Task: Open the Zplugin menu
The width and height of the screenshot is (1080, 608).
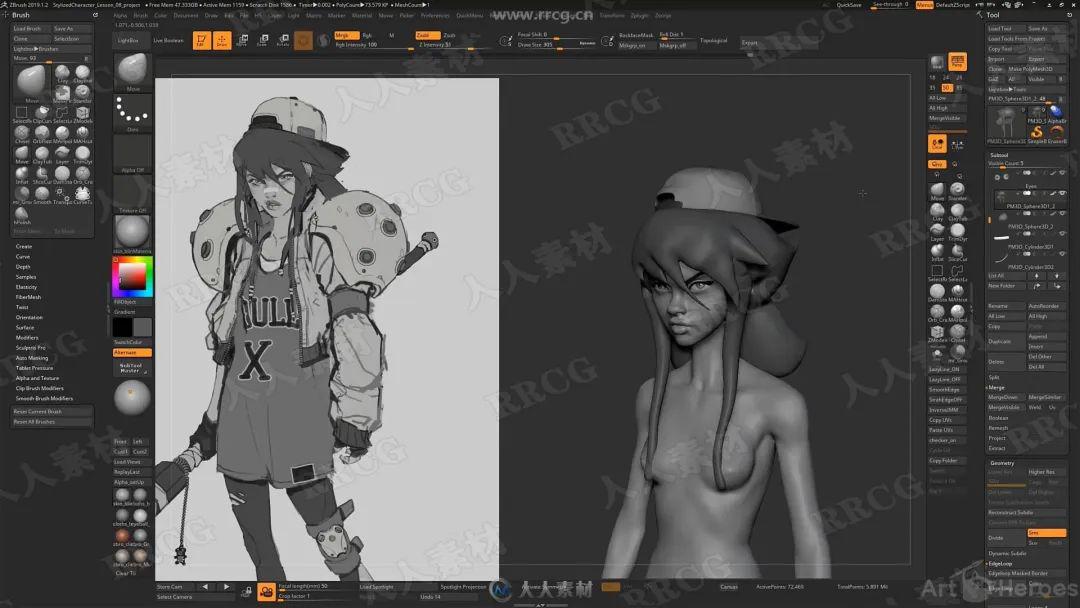Action: (x=639, y=15)
